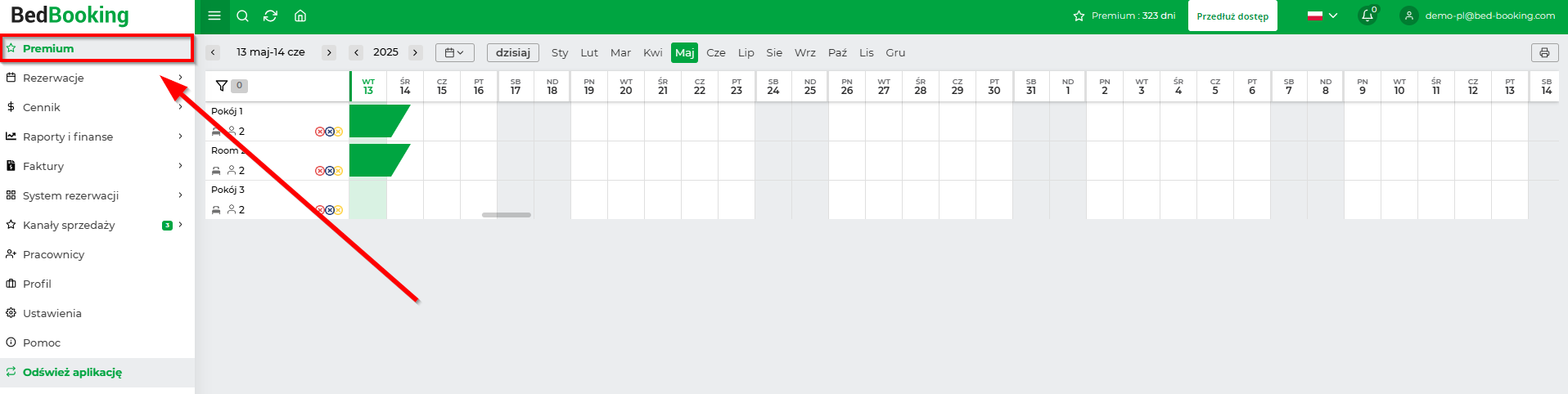This screenshot has width=1568, height=394.
Task: Open the calendar filter funnel icon
Action: tap(222, 85)
